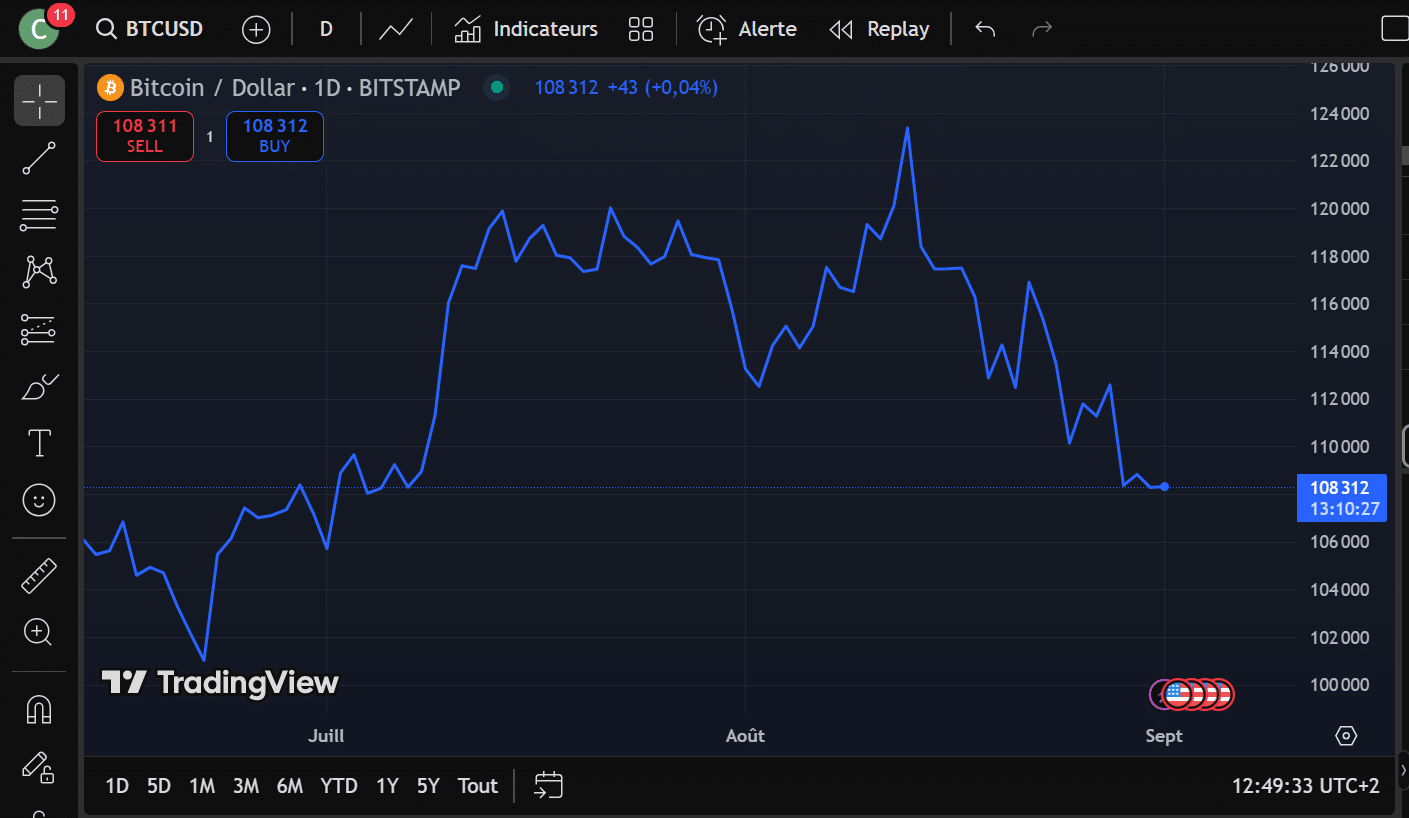Toggle the market status indicator dot
This screenshot has height=818, width=1409.
[x=497, y=88]
